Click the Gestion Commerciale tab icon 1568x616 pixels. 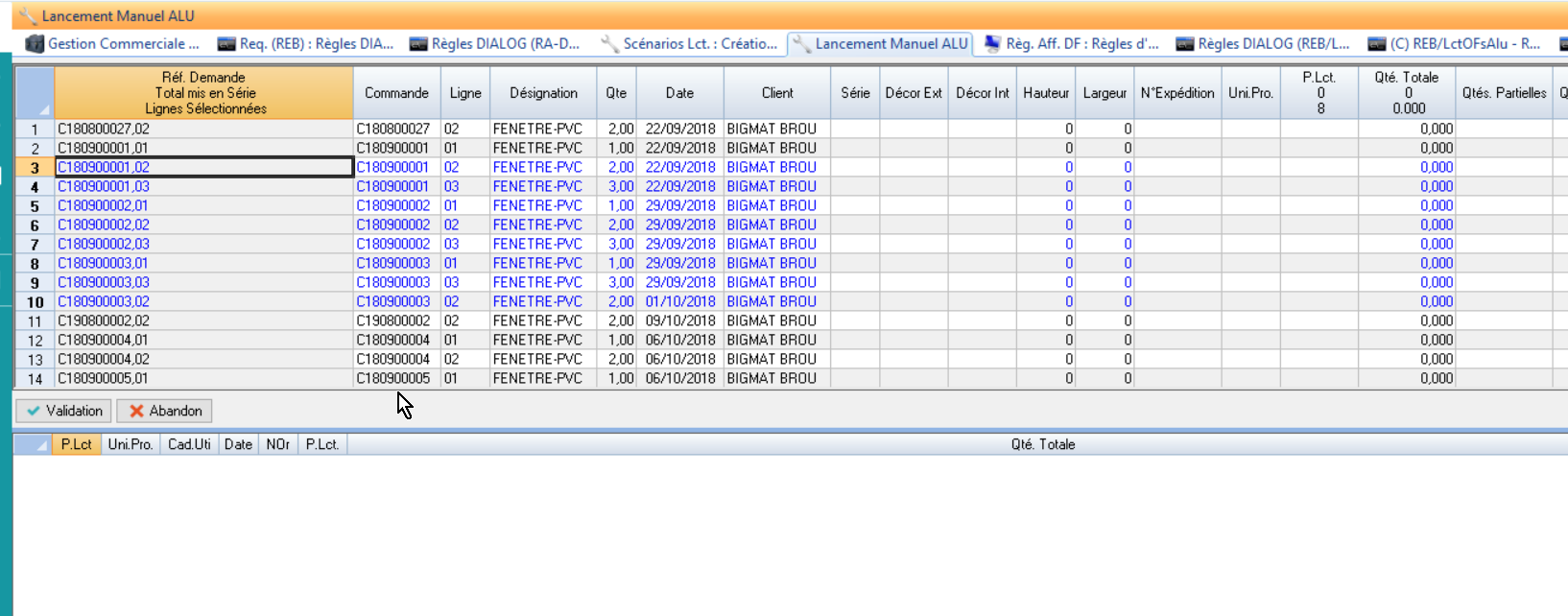(x=35, y=44)
